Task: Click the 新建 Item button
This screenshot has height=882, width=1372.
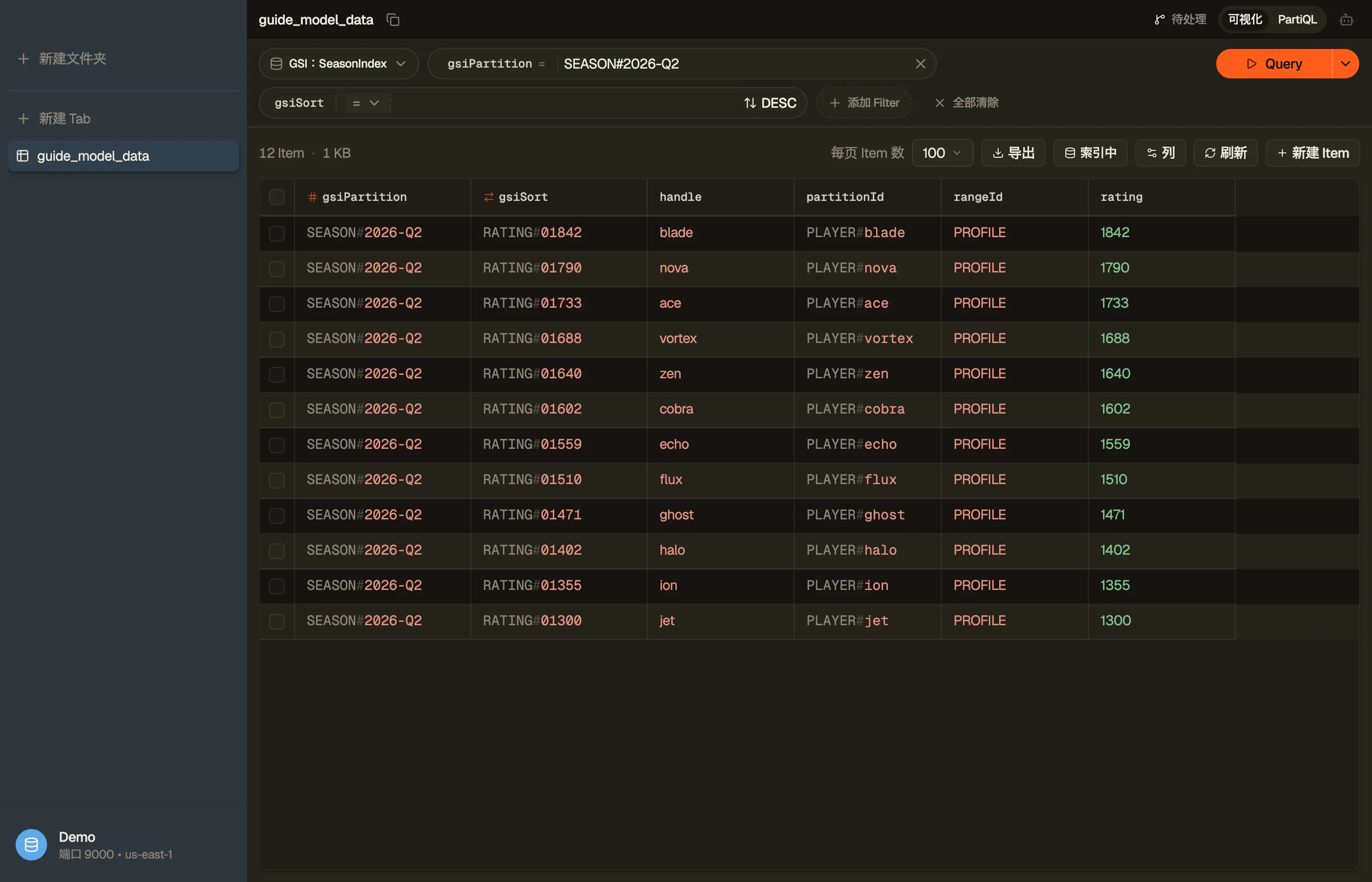Action: coord(1312,153)
